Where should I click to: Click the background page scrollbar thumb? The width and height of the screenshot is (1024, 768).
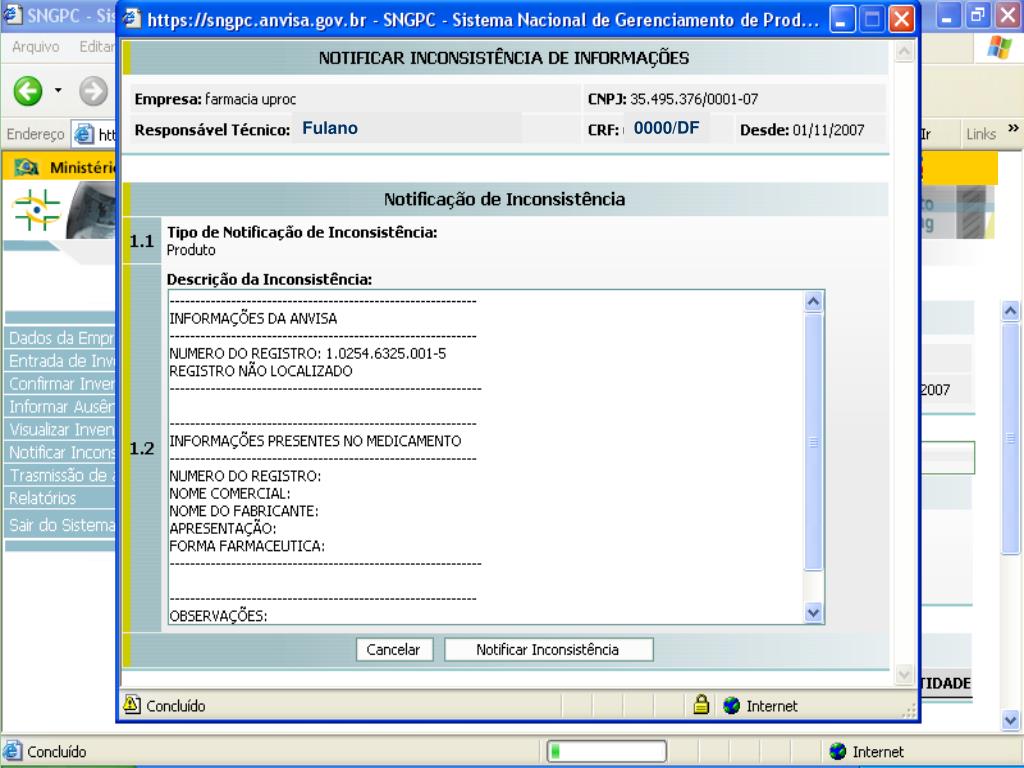pos(1010,439)
